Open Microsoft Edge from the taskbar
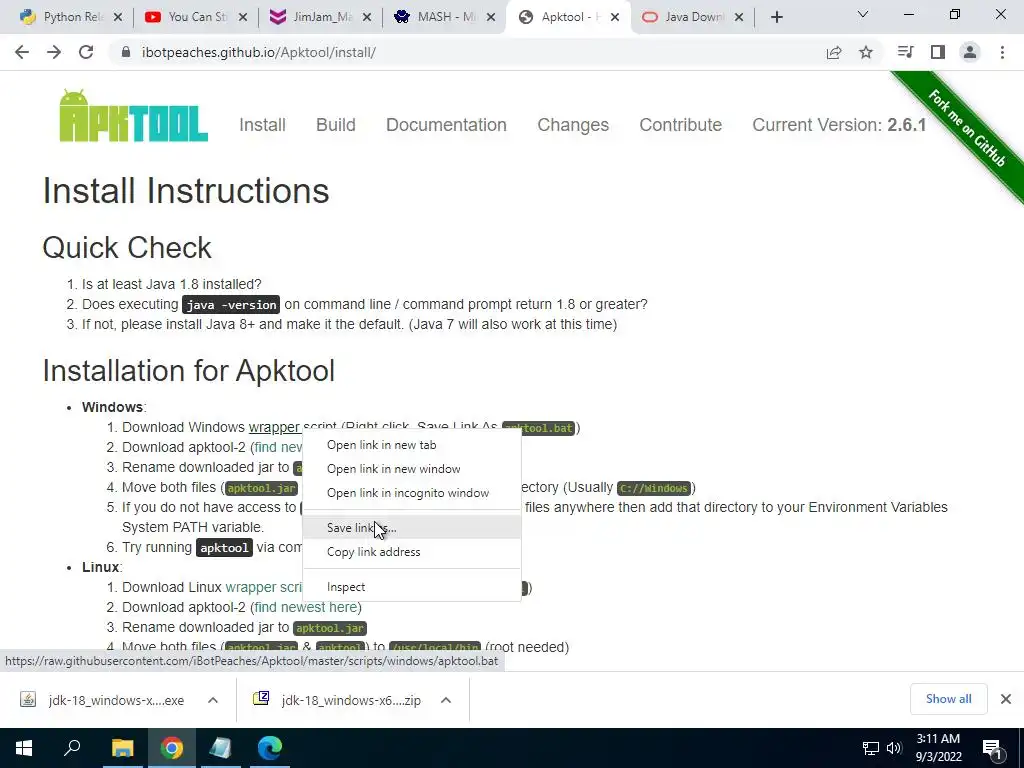The height and width of the screenshot is (768, 1024). (x=270, y=748)
